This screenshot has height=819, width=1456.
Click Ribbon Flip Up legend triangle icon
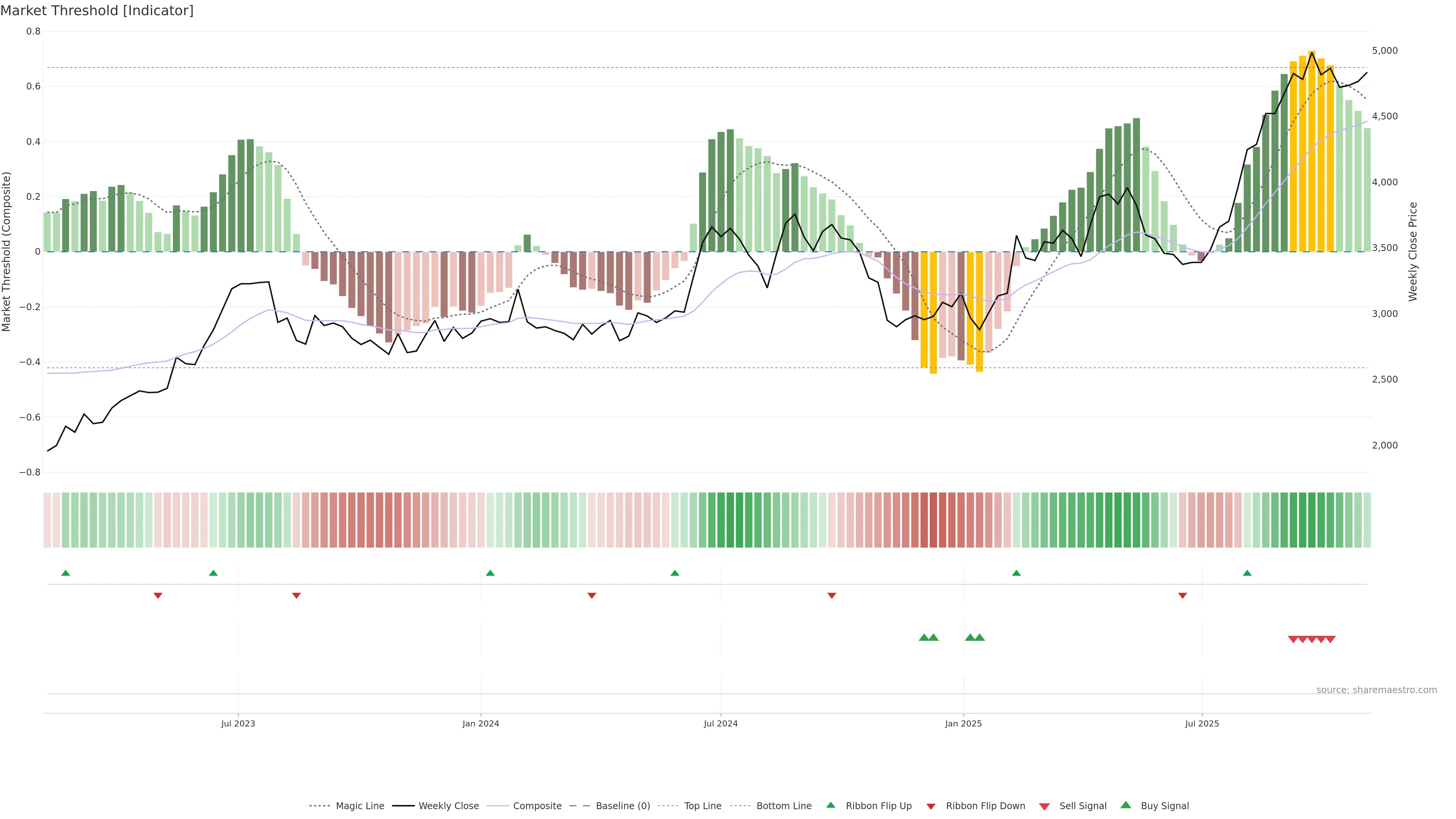click(x=830, y=805)
